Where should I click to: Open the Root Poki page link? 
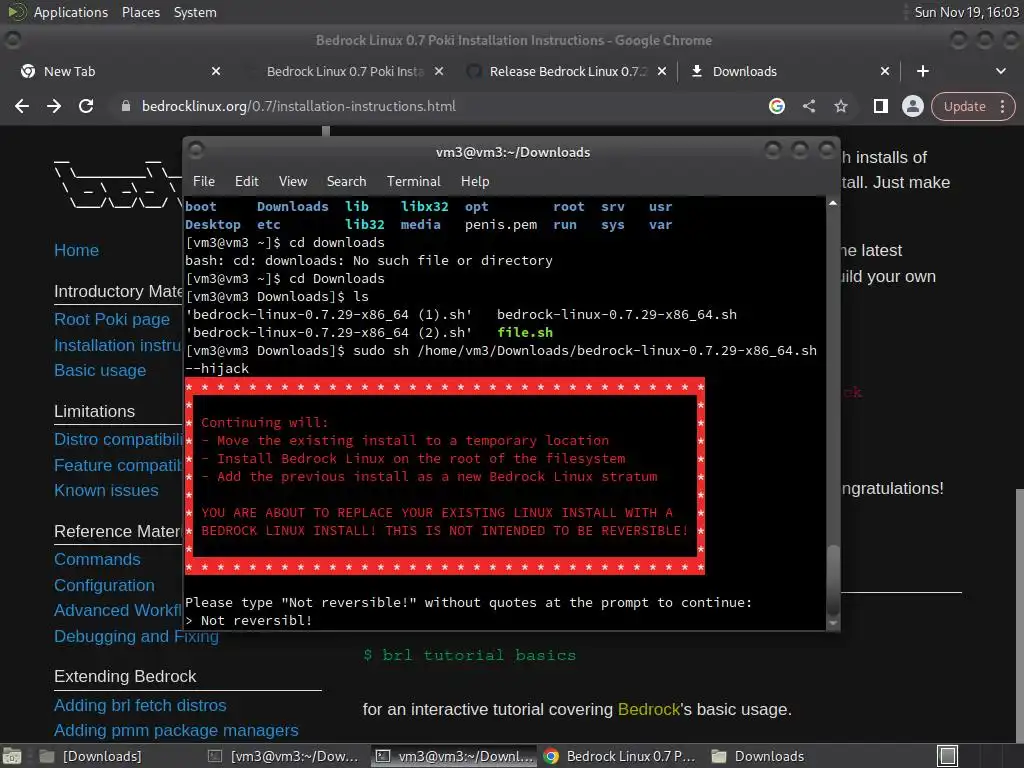[112, 319]
